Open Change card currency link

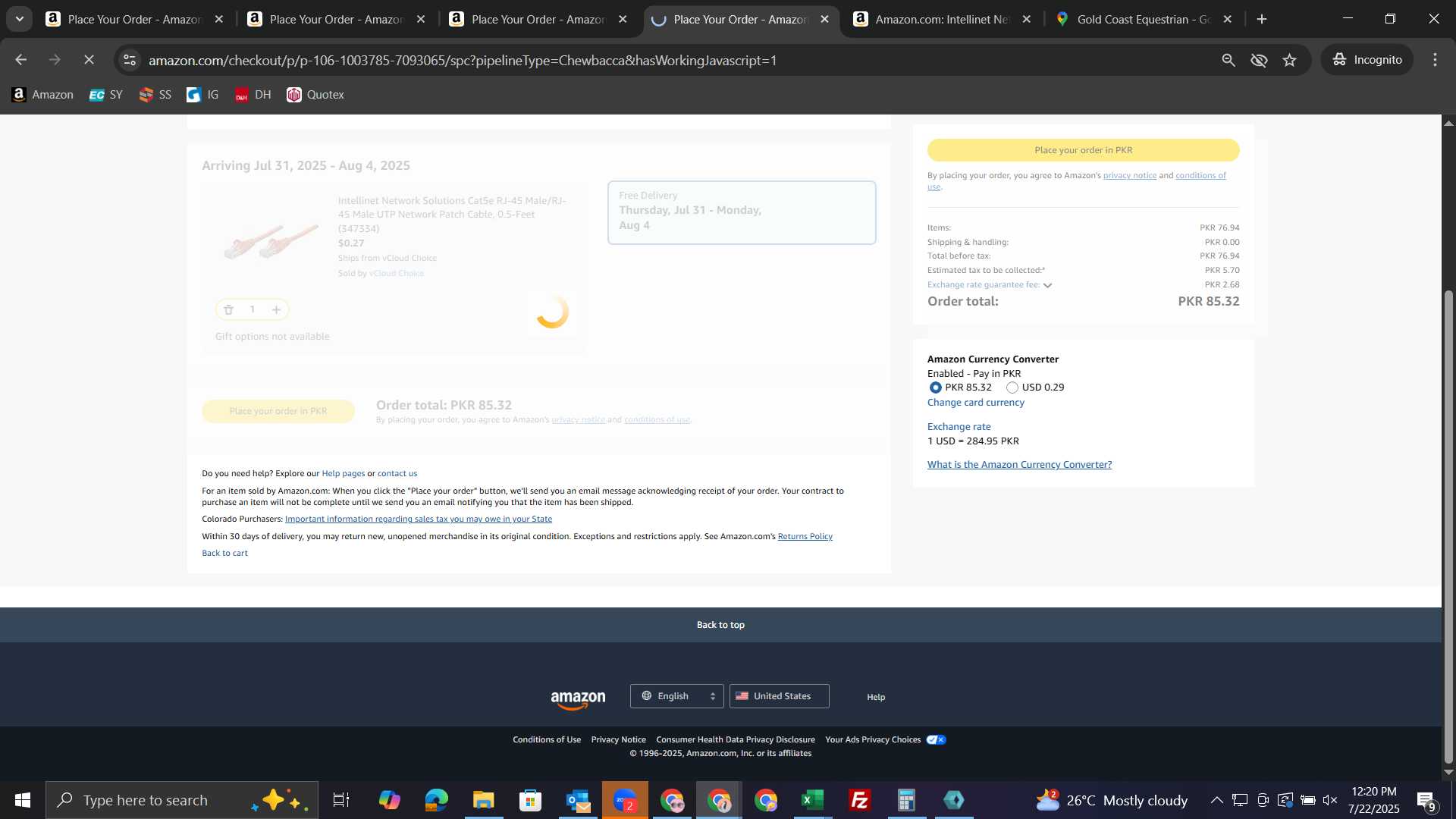[x=975, y=403]
